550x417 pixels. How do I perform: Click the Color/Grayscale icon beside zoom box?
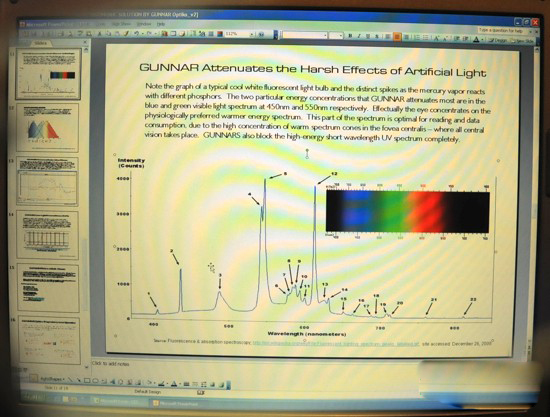(220, 34)
